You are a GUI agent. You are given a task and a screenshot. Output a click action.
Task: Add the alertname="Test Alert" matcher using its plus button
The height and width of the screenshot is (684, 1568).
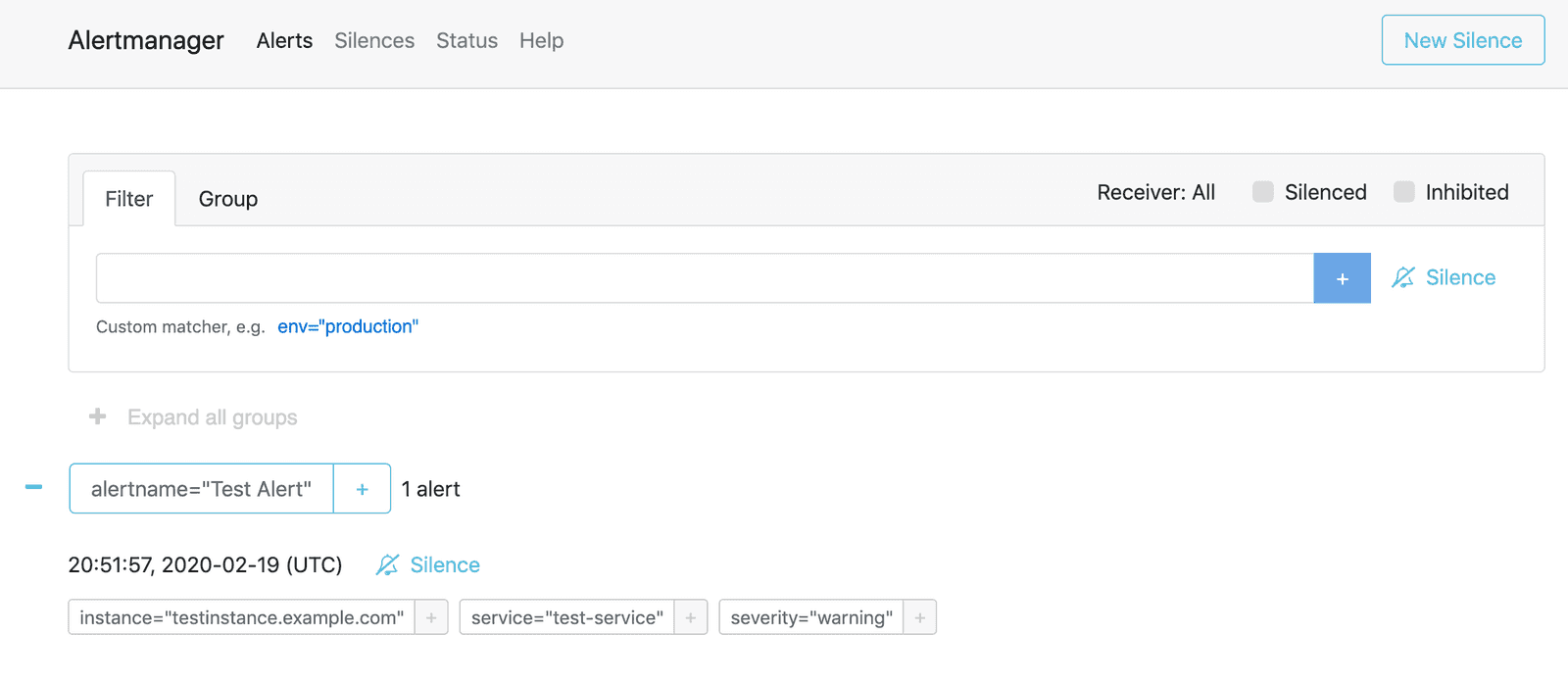click(x=362, y=489)
